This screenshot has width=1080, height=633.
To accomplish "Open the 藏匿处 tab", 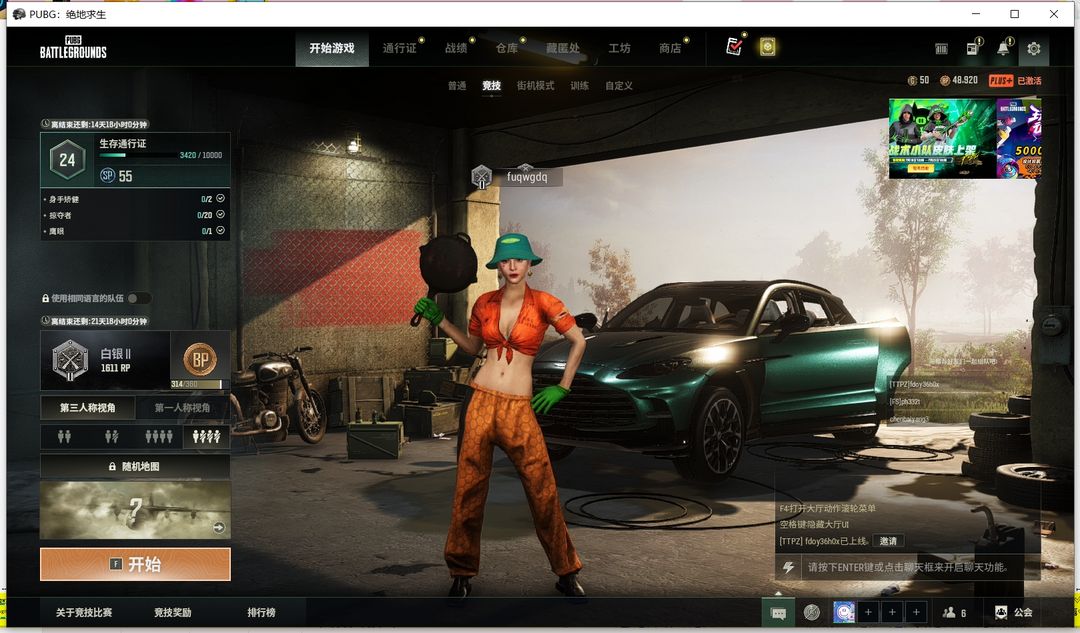I will [563, 48].
